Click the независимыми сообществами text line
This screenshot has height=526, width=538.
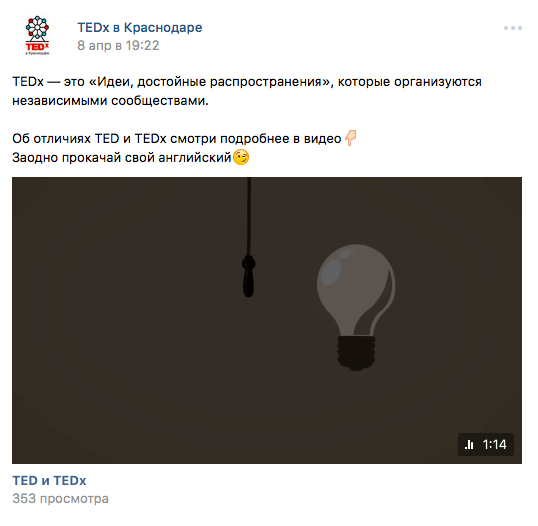pos(110,101)
